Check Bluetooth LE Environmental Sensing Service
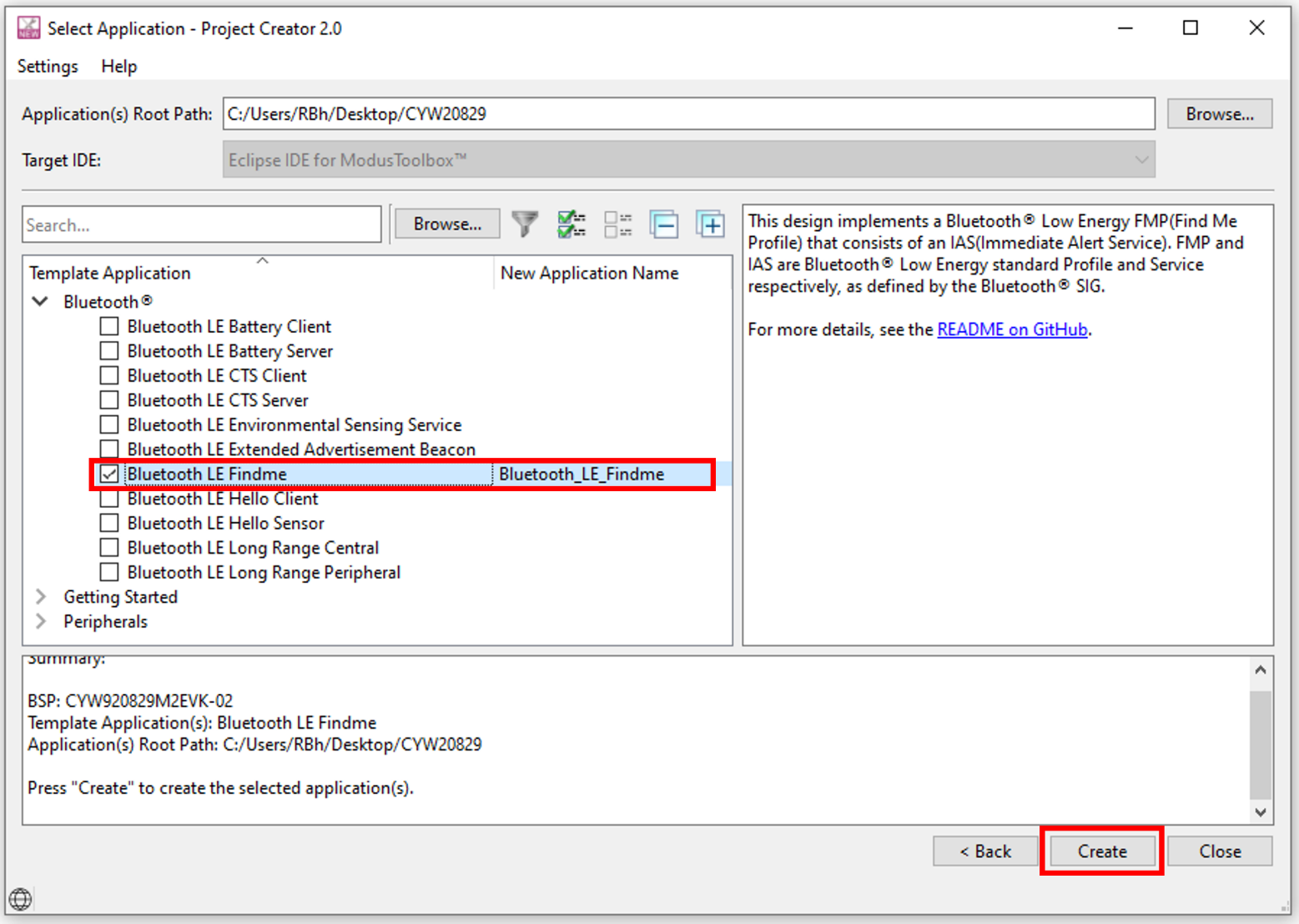 (x=108, y=424)
